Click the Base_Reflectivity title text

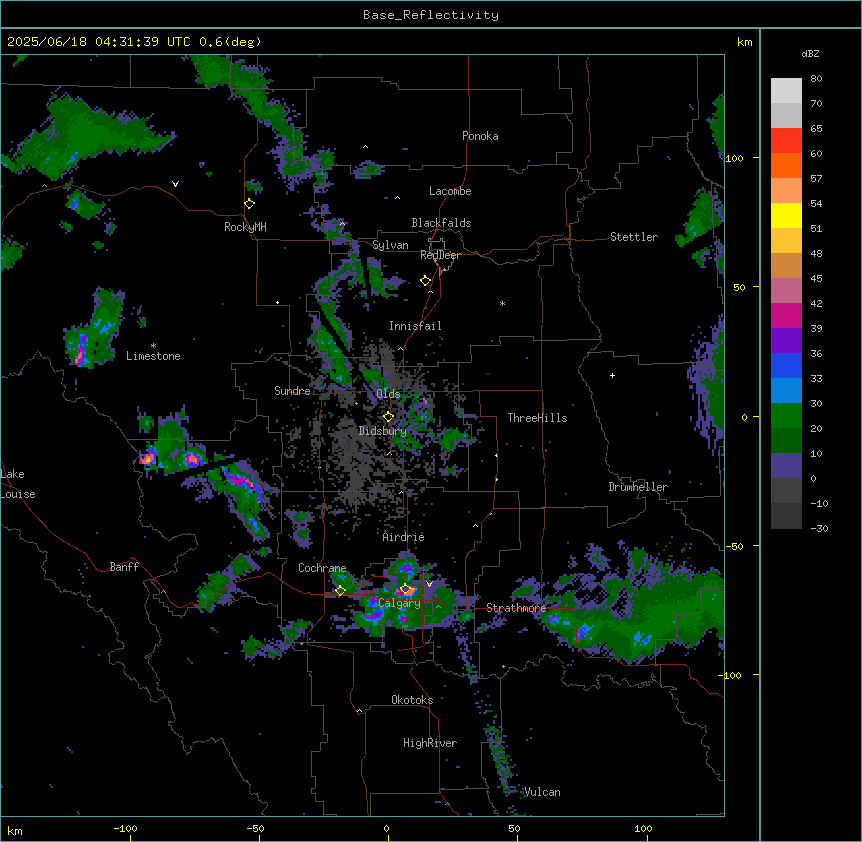click(430, 15)
